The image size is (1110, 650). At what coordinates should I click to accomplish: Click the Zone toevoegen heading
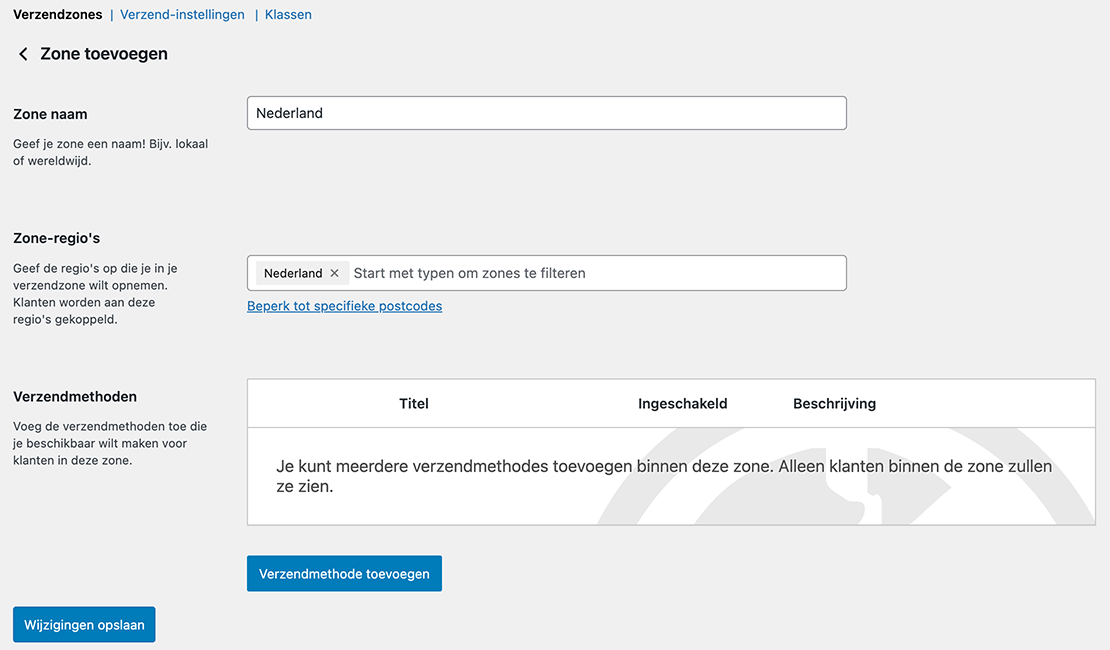coord(104,54)
